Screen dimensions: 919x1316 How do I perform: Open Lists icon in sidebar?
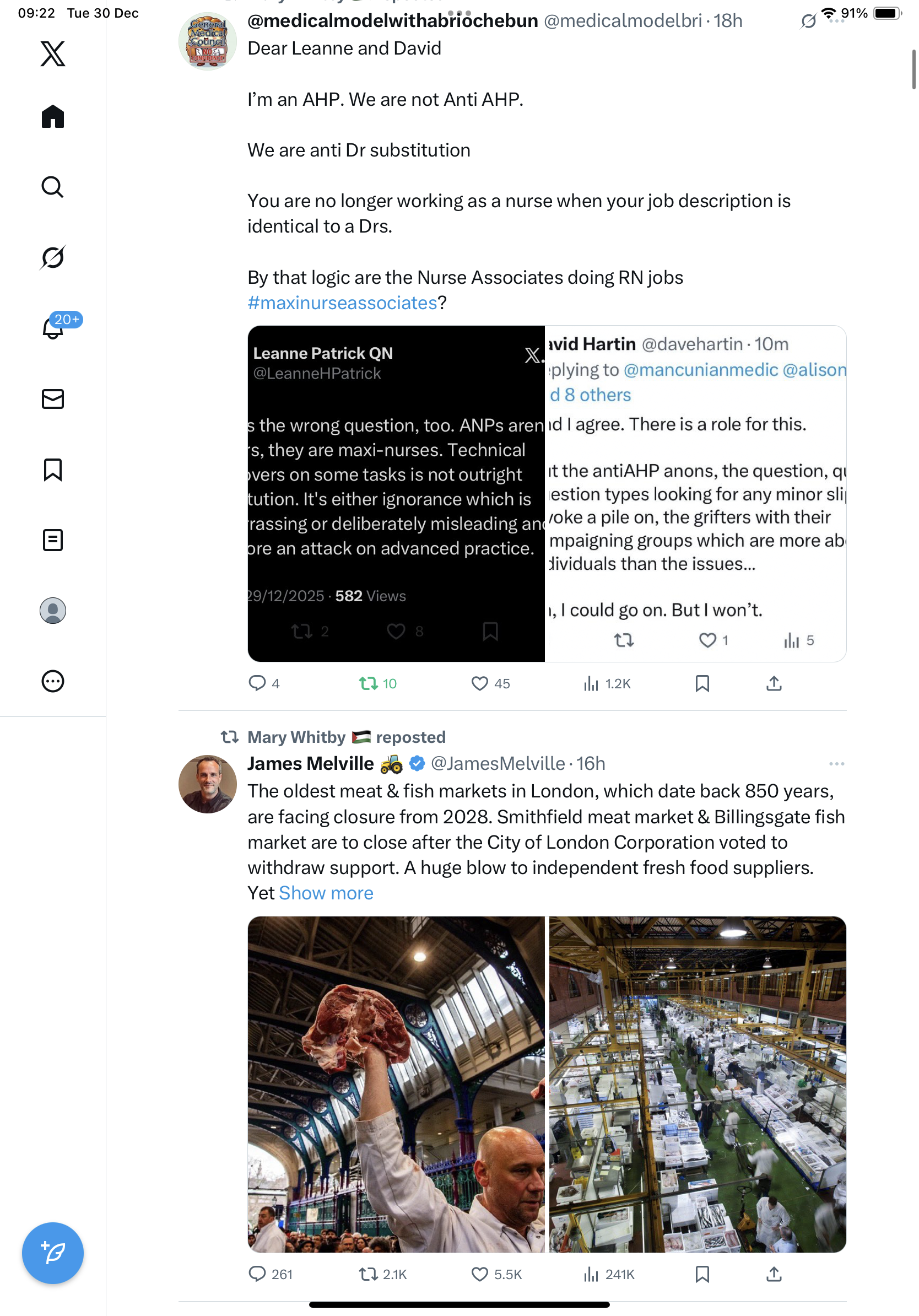click(53, 540)
